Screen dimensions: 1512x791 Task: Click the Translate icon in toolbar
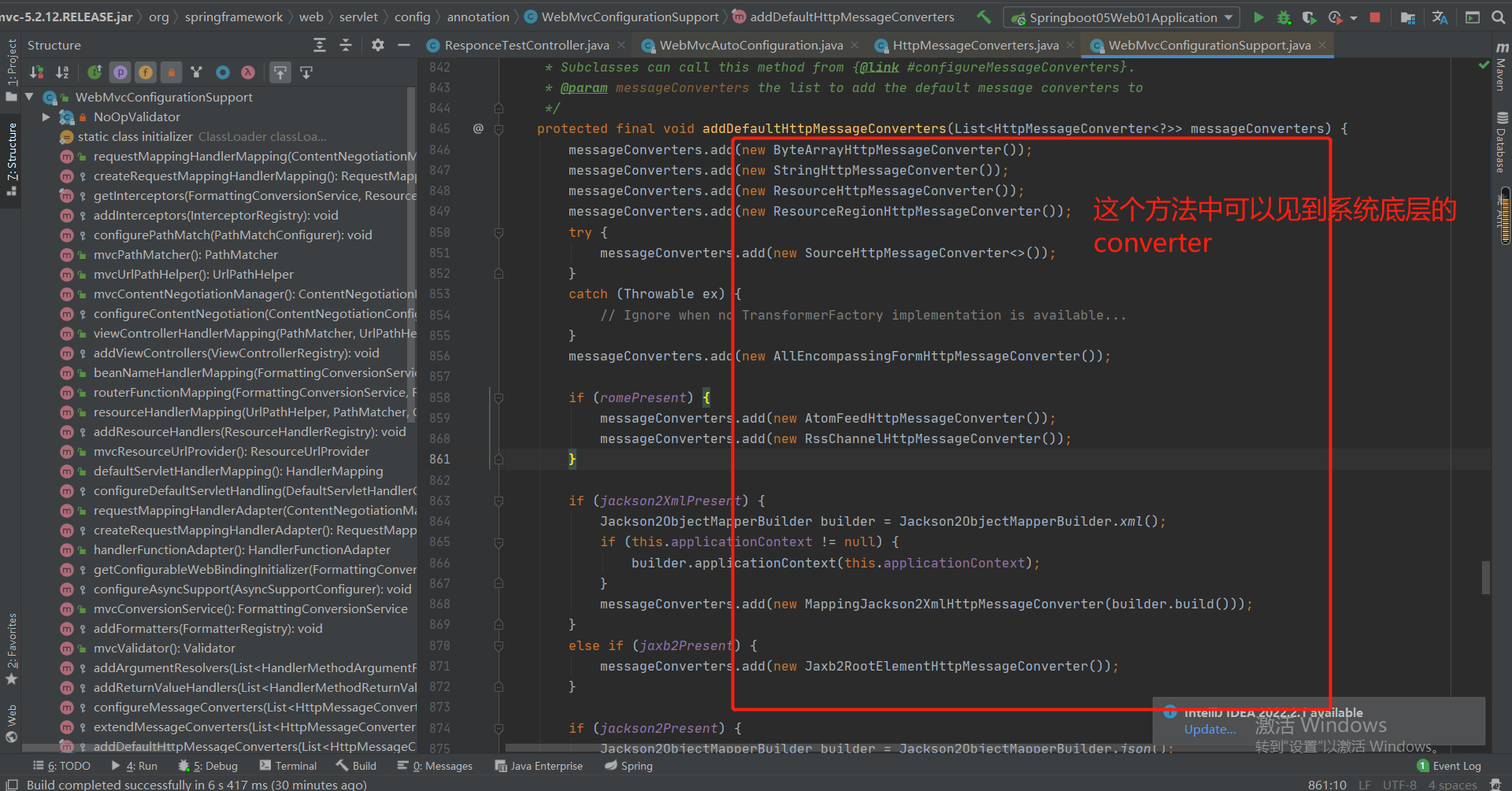pyautogui.click(x=1440, y=17)
